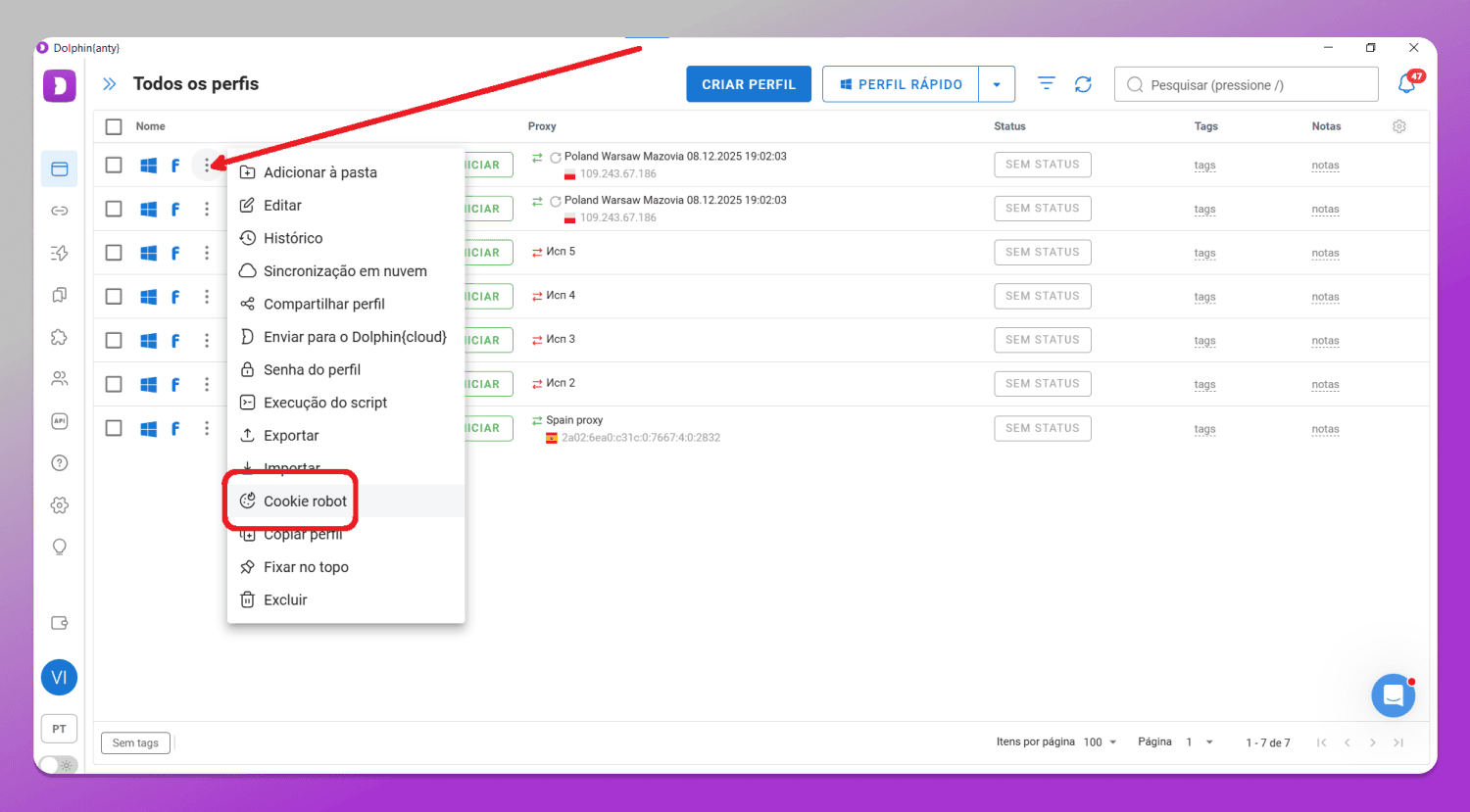The image size is (1470, 812).
Task: Open the extensions puzzle icon in sidebar
Action: tap(60, 337)
